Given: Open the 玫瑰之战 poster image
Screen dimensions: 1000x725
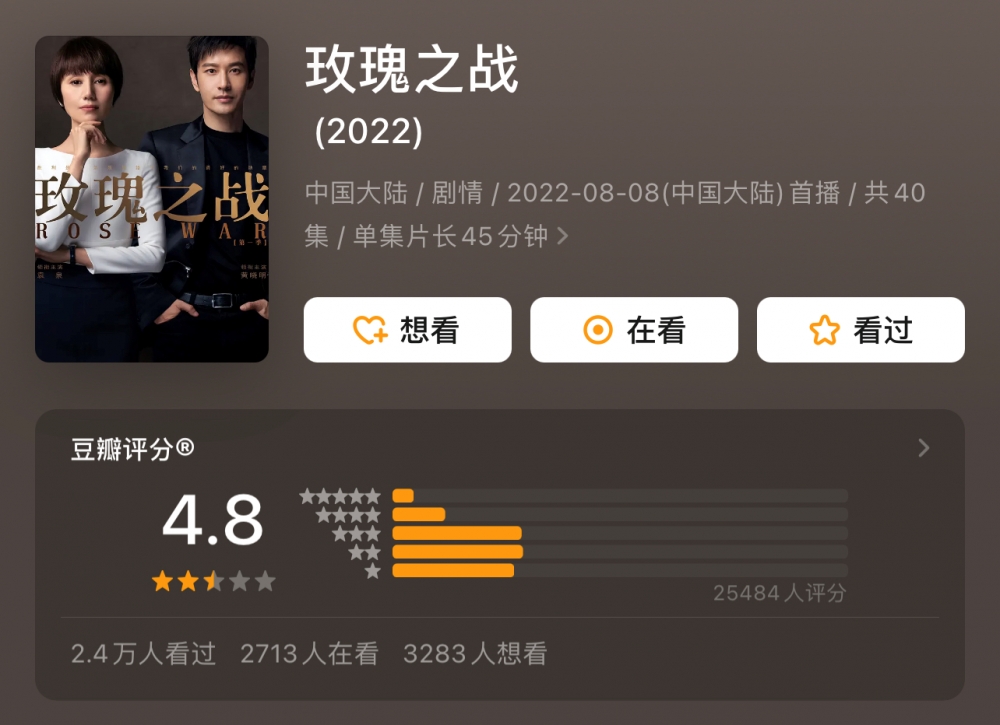Looking at the screenshot, I should tap(152, 199).
